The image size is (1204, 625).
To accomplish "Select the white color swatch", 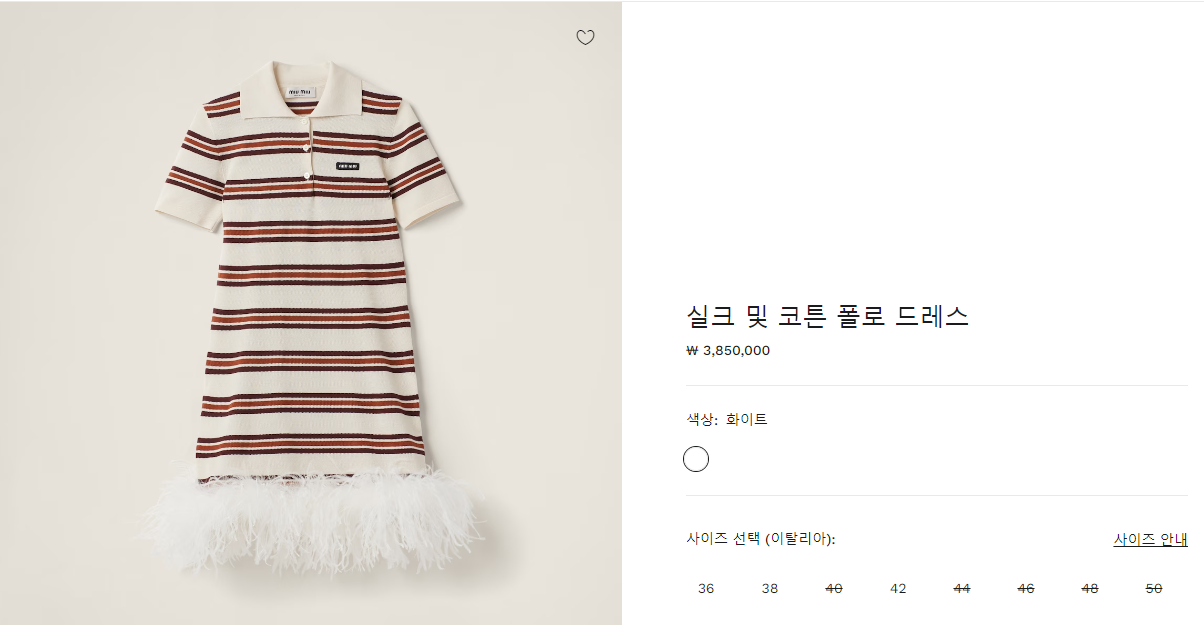I will (696, 459).
